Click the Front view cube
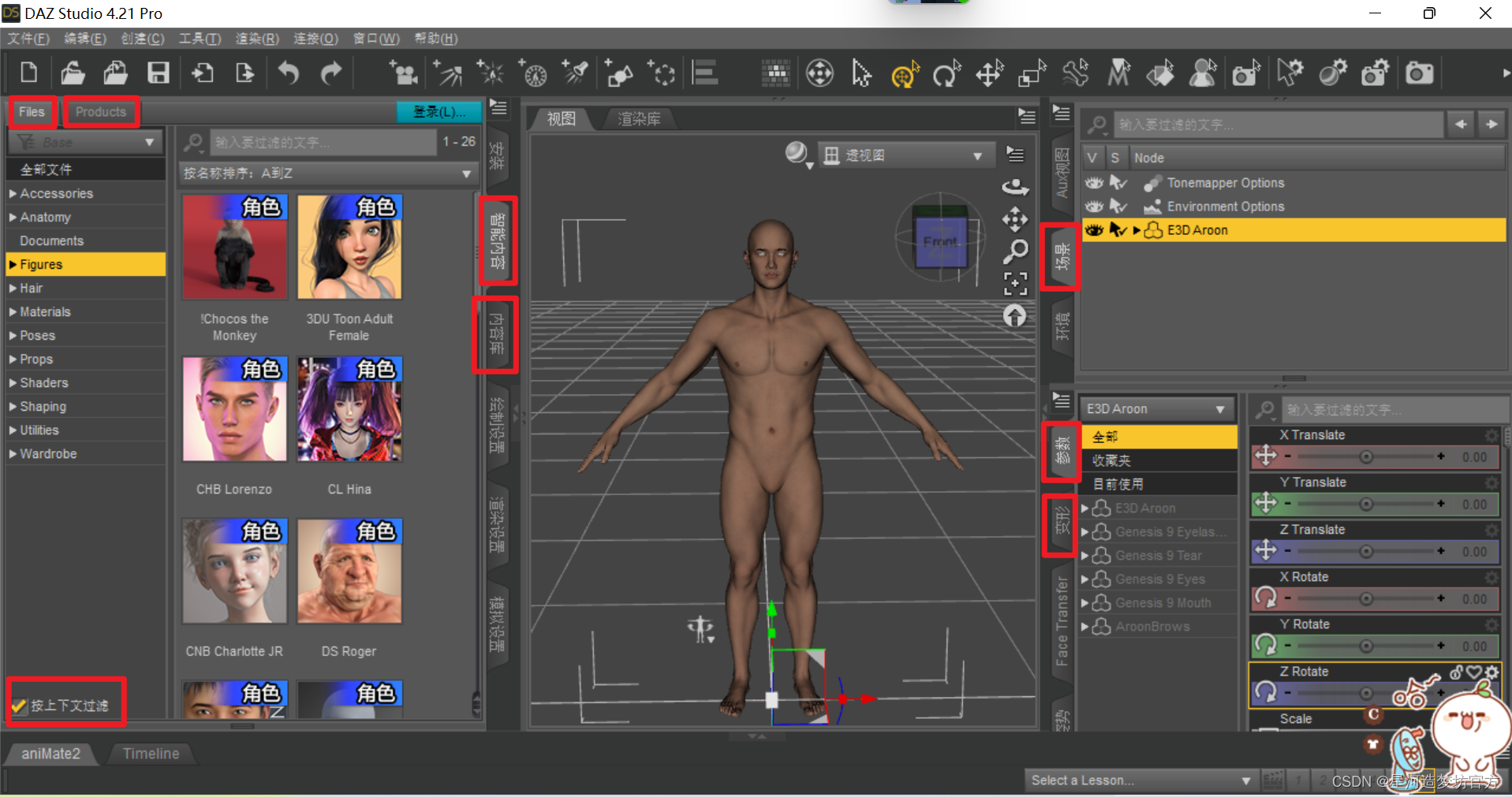The height and width of the screenshot is (797, 1512). coord(939,240)
